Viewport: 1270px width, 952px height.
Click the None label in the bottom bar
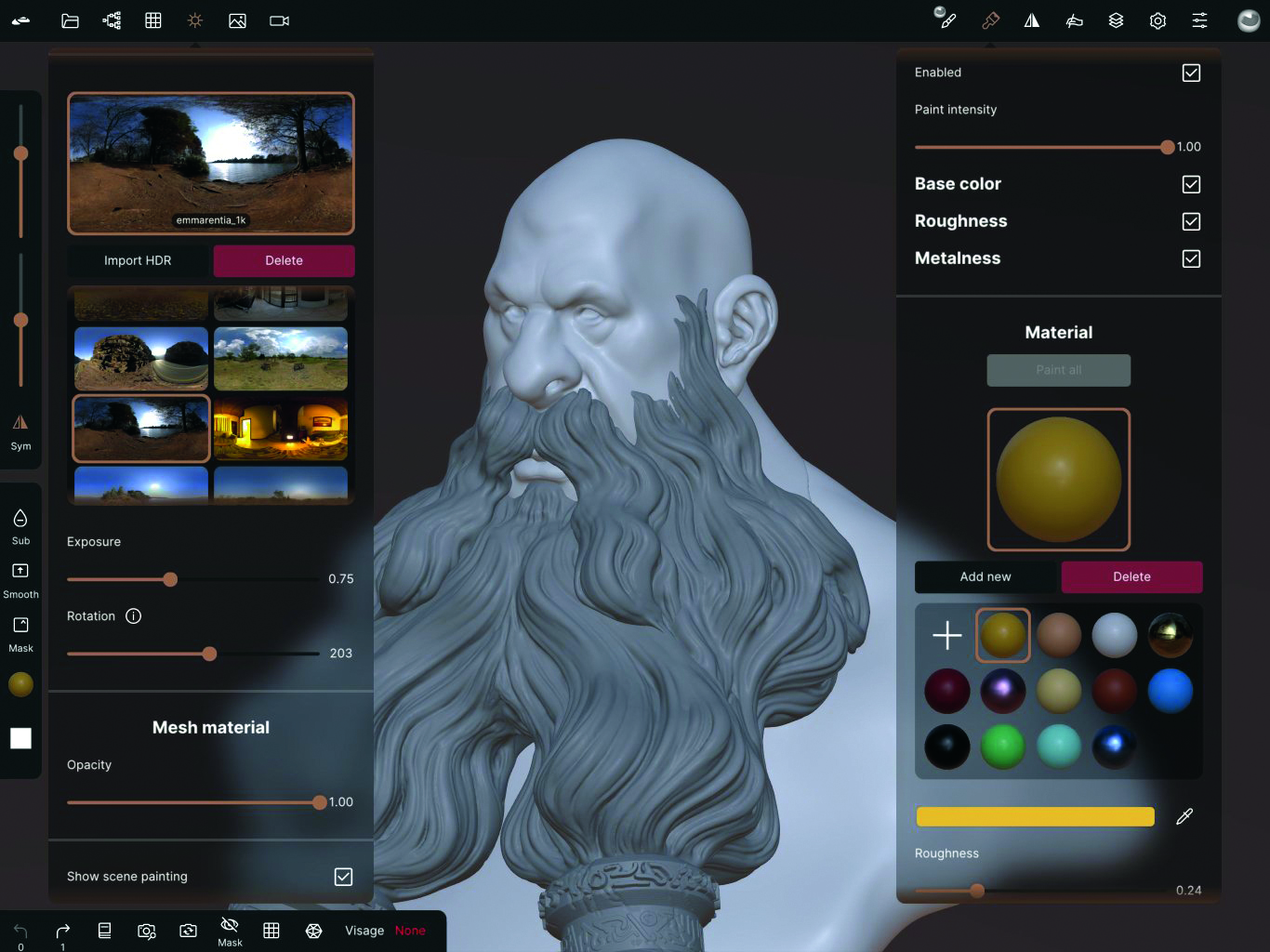410,930
